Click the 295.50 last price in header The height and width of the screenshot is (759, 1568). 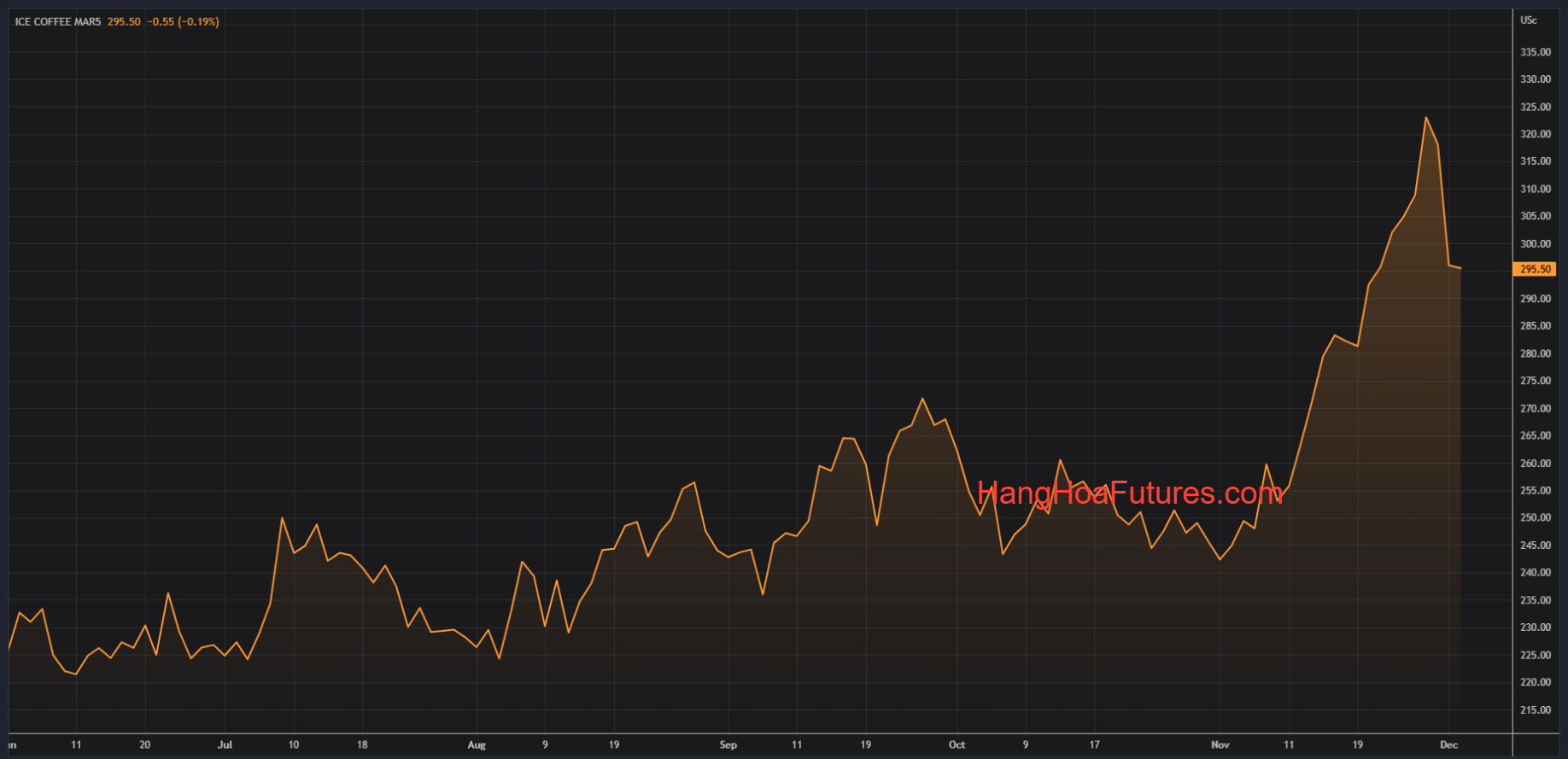tap(124, 21)
